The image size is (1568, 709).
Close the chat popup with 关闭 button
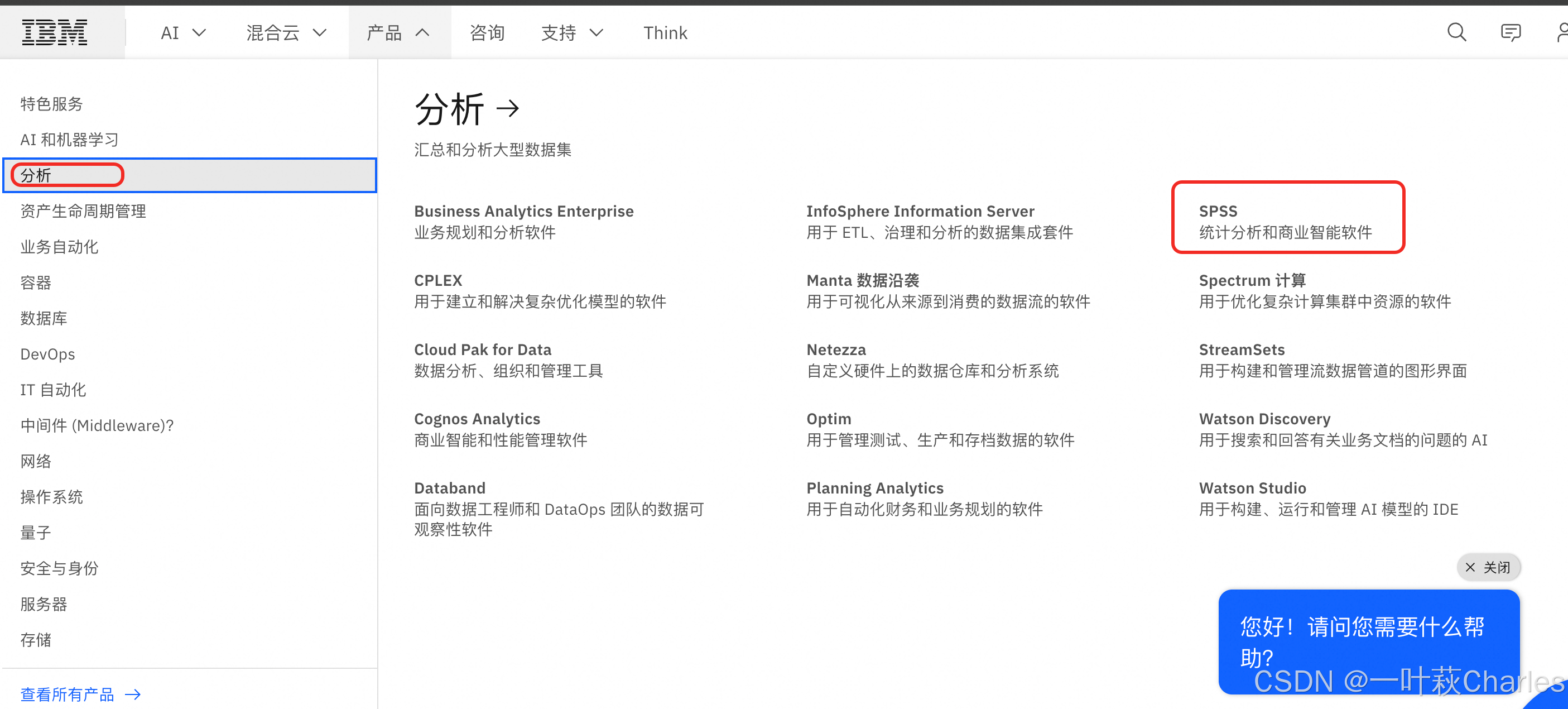[x=1488, y=567]
